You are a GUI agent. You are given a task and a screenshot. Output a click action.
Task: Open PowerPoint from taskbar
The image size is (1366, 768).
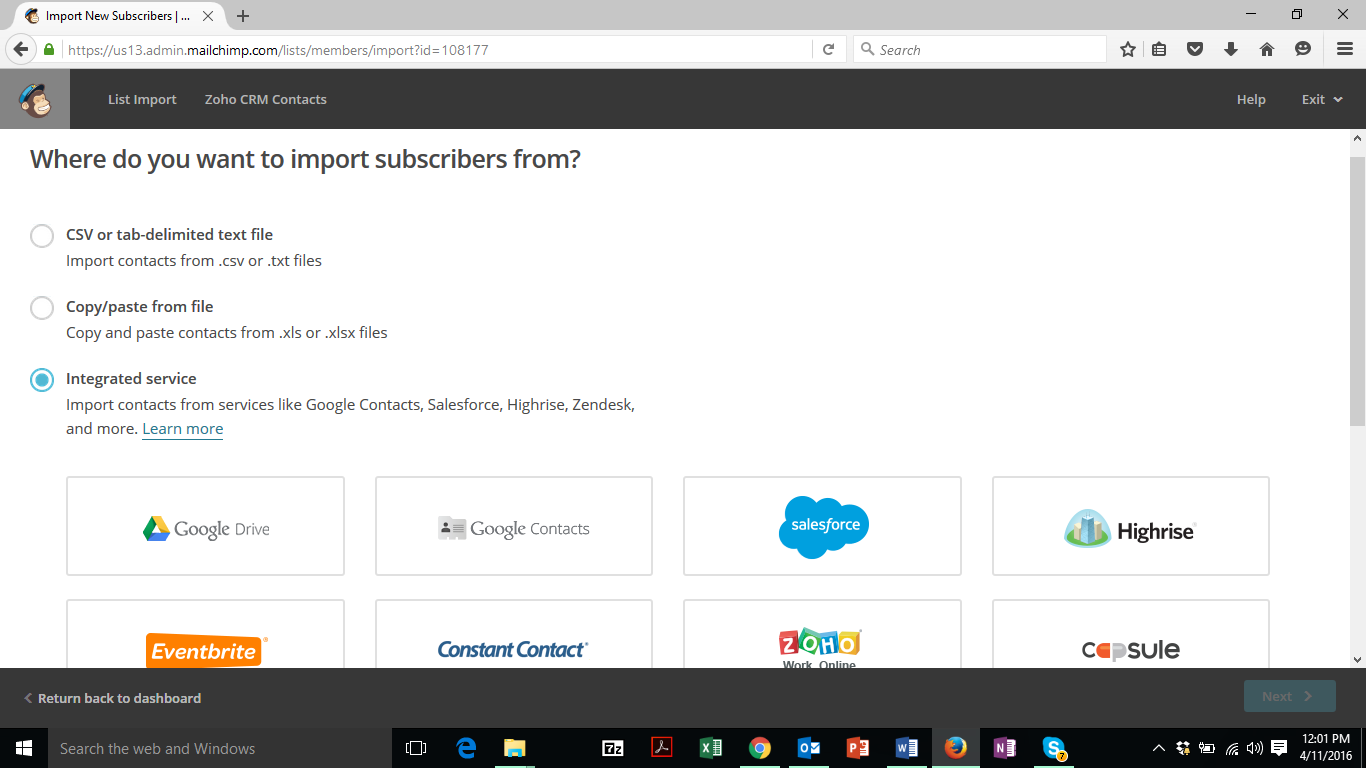[858, 748]
